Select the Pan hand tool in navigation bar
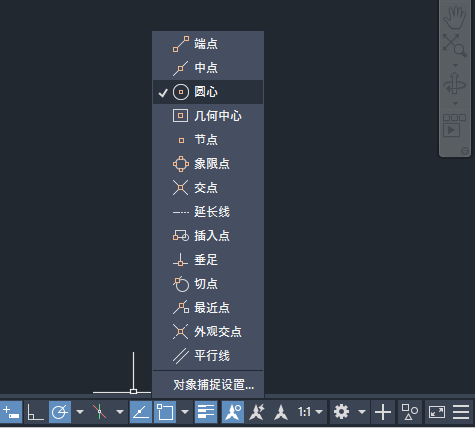Image resolution: width=475 pixels, height=428 pixels. (454, 18)
